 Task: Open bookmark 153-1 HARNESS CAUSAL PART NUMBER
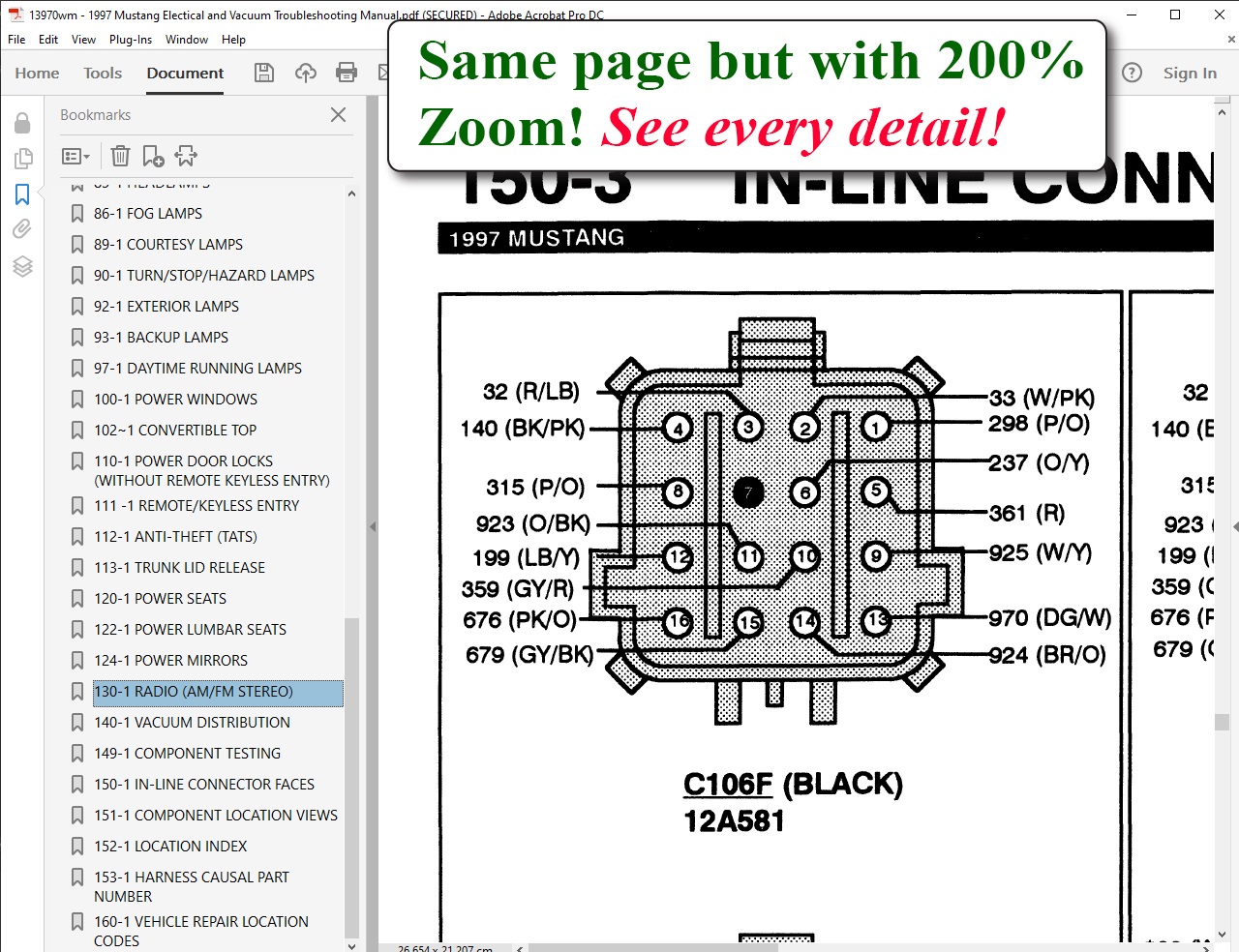coord(192,887)
